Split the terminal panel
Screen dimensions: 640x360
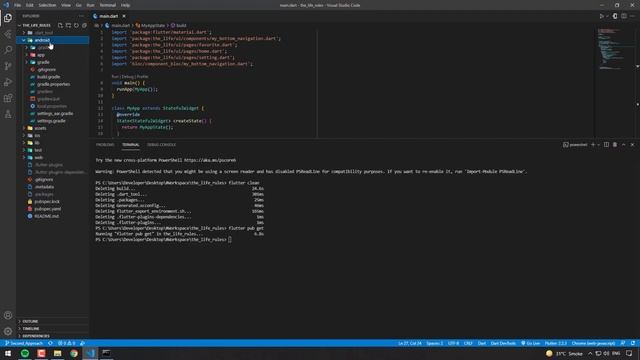click(606, 144)
